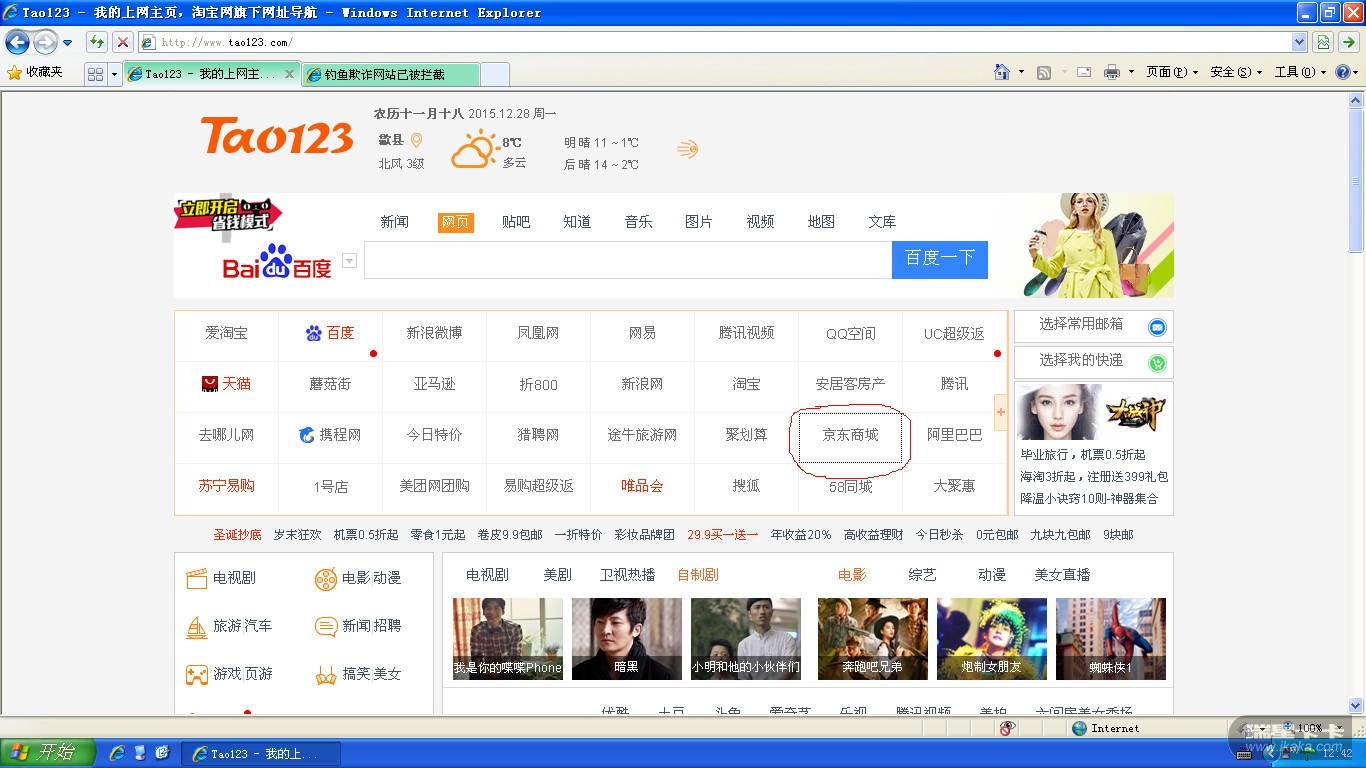
Task: Click the RSS feeds icon in command bar
Action: tap(1044, 72)
